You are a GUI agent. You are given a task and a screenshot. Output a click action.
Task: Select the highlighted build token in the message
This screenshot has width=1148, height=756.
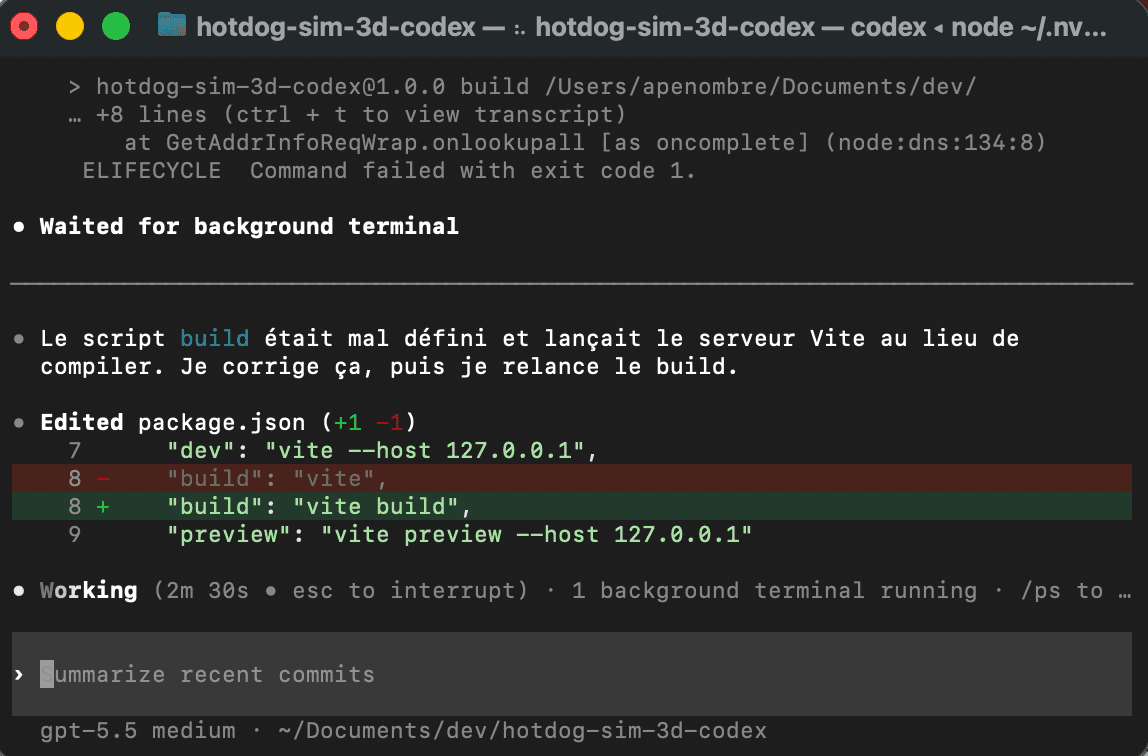tap(214, 338)
